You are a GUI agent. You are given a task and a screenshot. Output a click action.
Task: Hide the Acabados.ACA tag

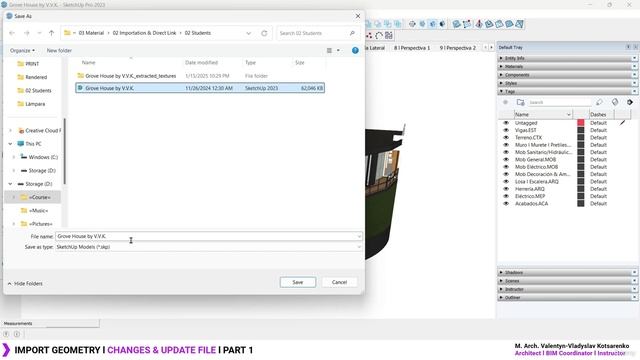tap(506, 204)
